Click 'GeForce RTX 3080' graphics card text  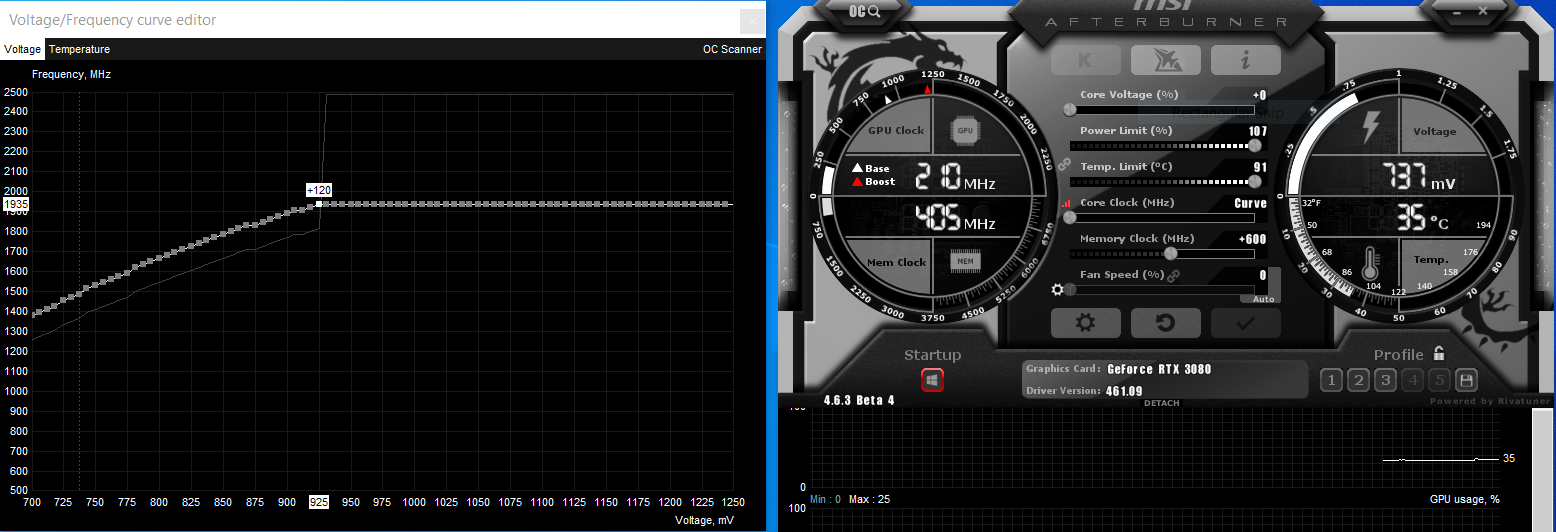(1159, 369)
